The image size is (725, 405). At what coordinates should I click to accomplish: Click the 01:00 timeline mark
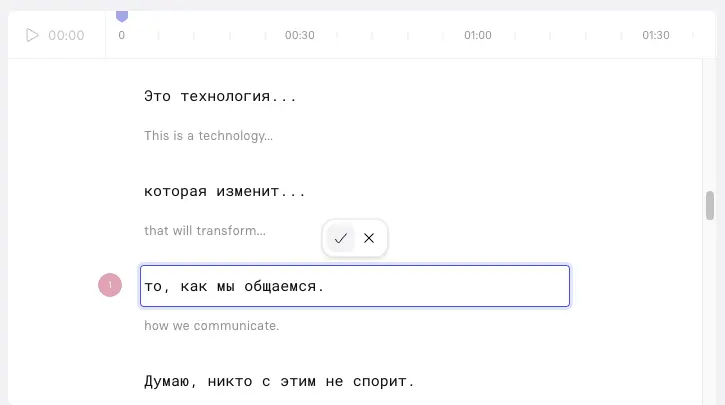tap(478, 35)
